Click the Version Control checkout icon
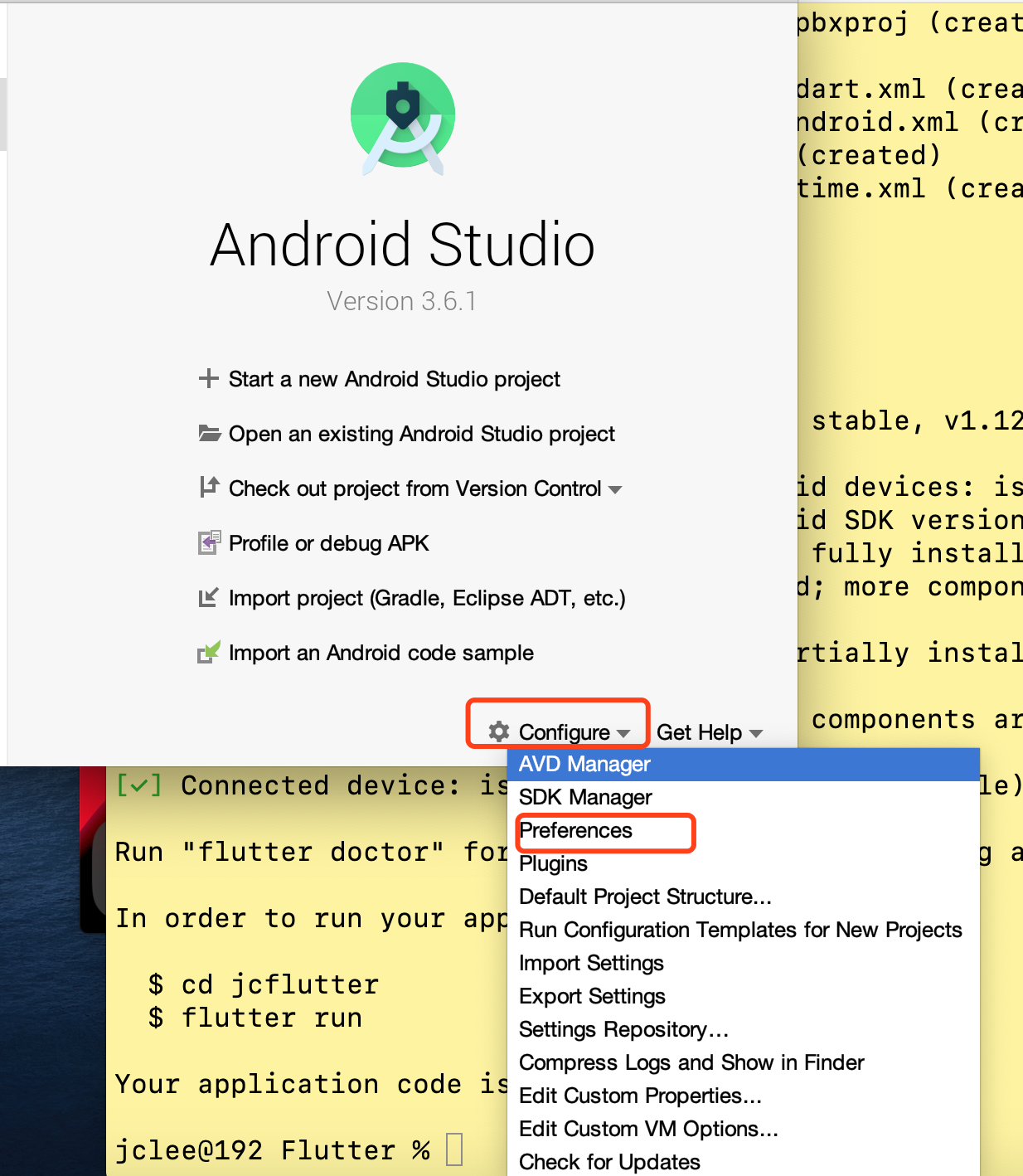 [209, 488]
